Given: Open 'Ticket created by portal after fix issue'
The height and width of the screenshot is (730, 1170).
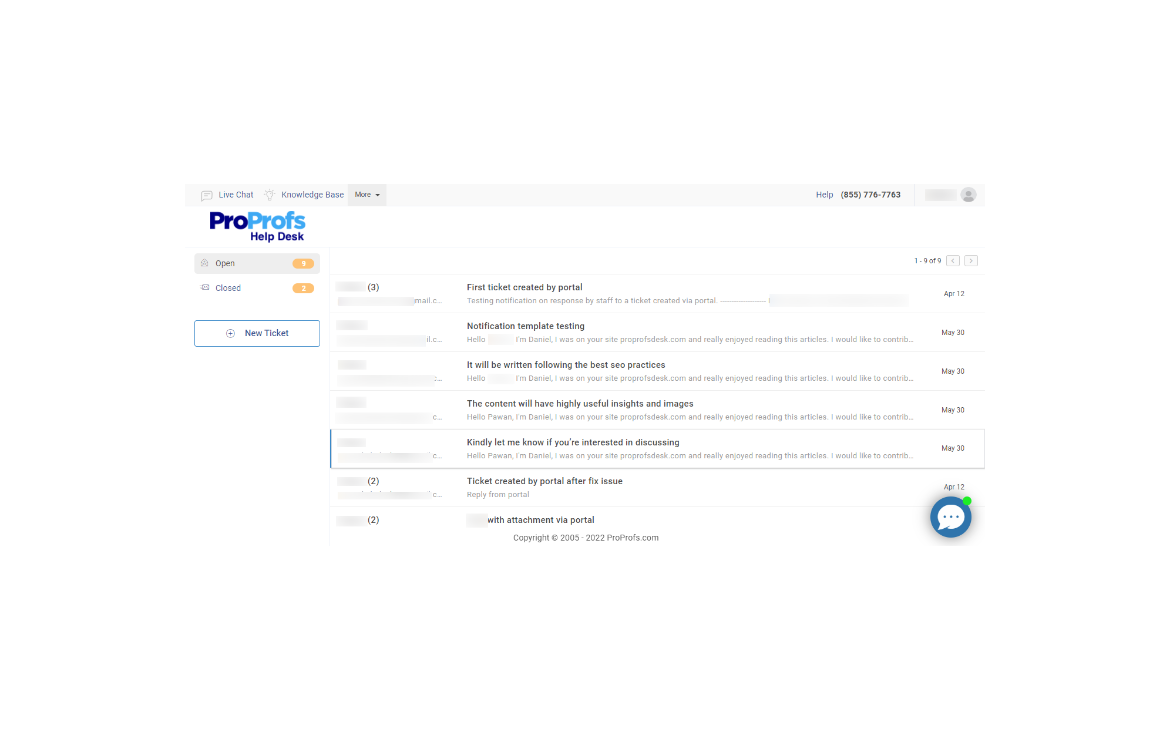Looking at the screenshot, I should (x=544, y=481).
